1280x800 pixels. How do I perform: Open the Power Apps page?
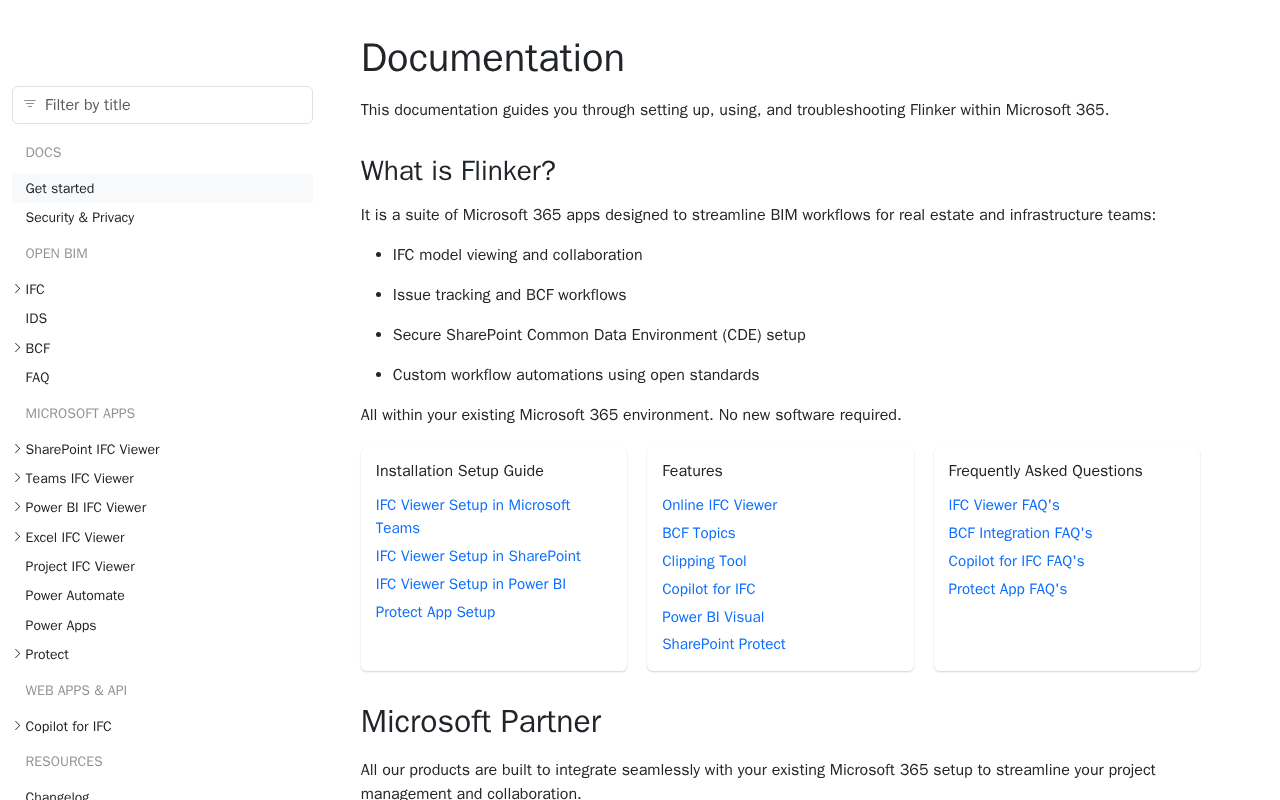click(x=61, y=626)
